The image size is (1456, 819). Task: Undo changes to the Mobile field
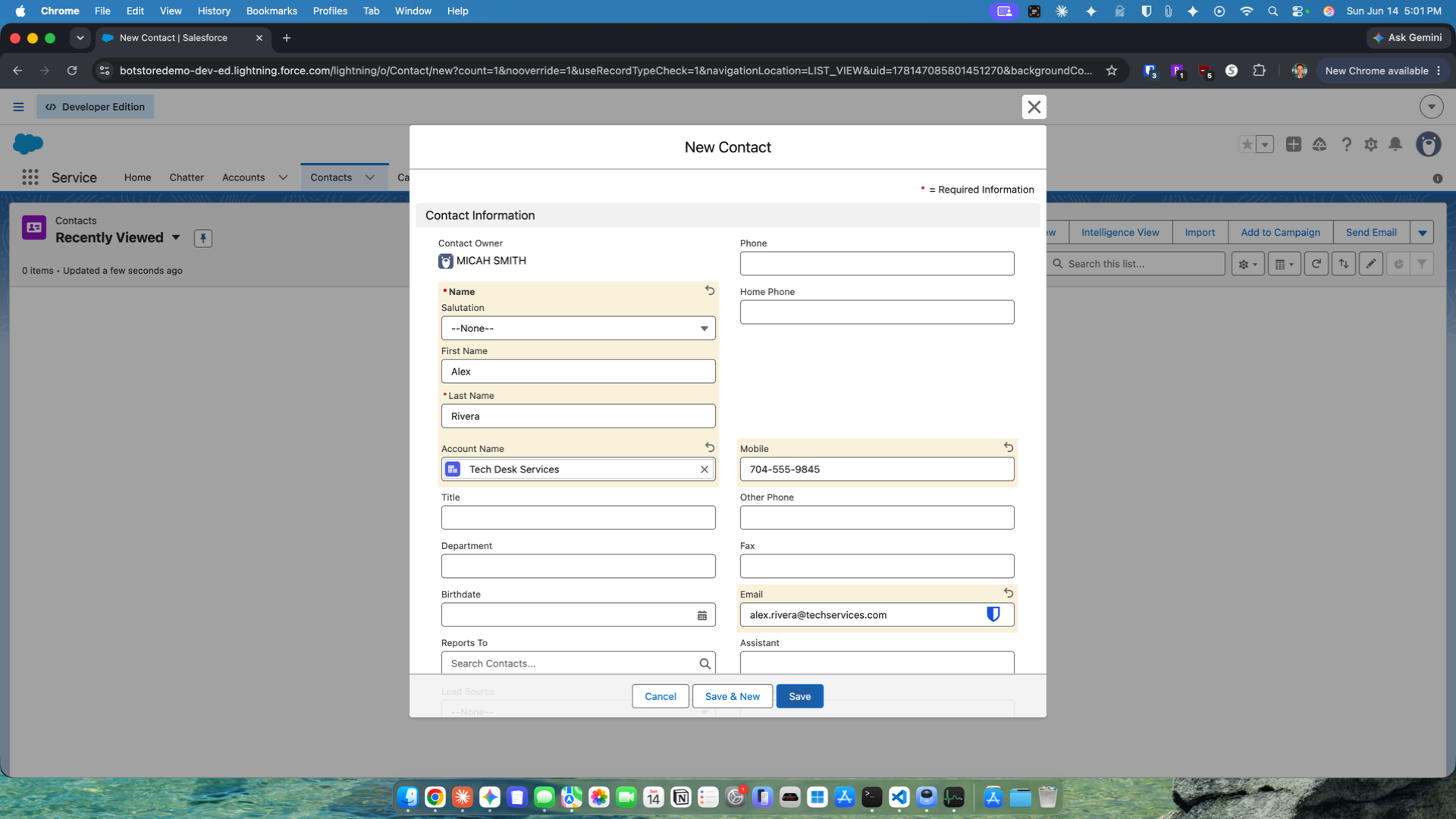[1009, 447]
